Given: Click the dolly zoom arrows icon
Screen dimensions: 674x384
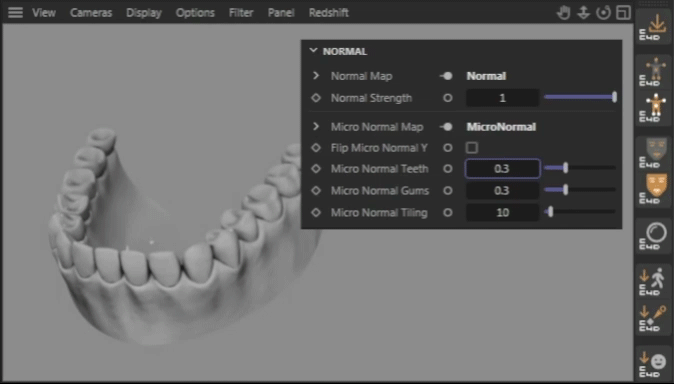Looking at the screenshot, I should point(583,13).
